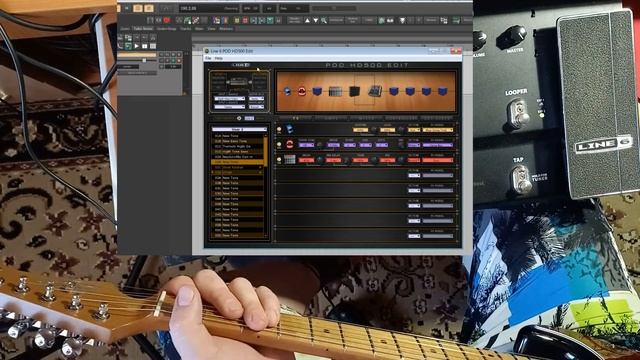Image resolution: width=640 pixels, height=360 pixels.
Task: Open the small purple FX type dropdown
Action: click(x=413, y=145)
